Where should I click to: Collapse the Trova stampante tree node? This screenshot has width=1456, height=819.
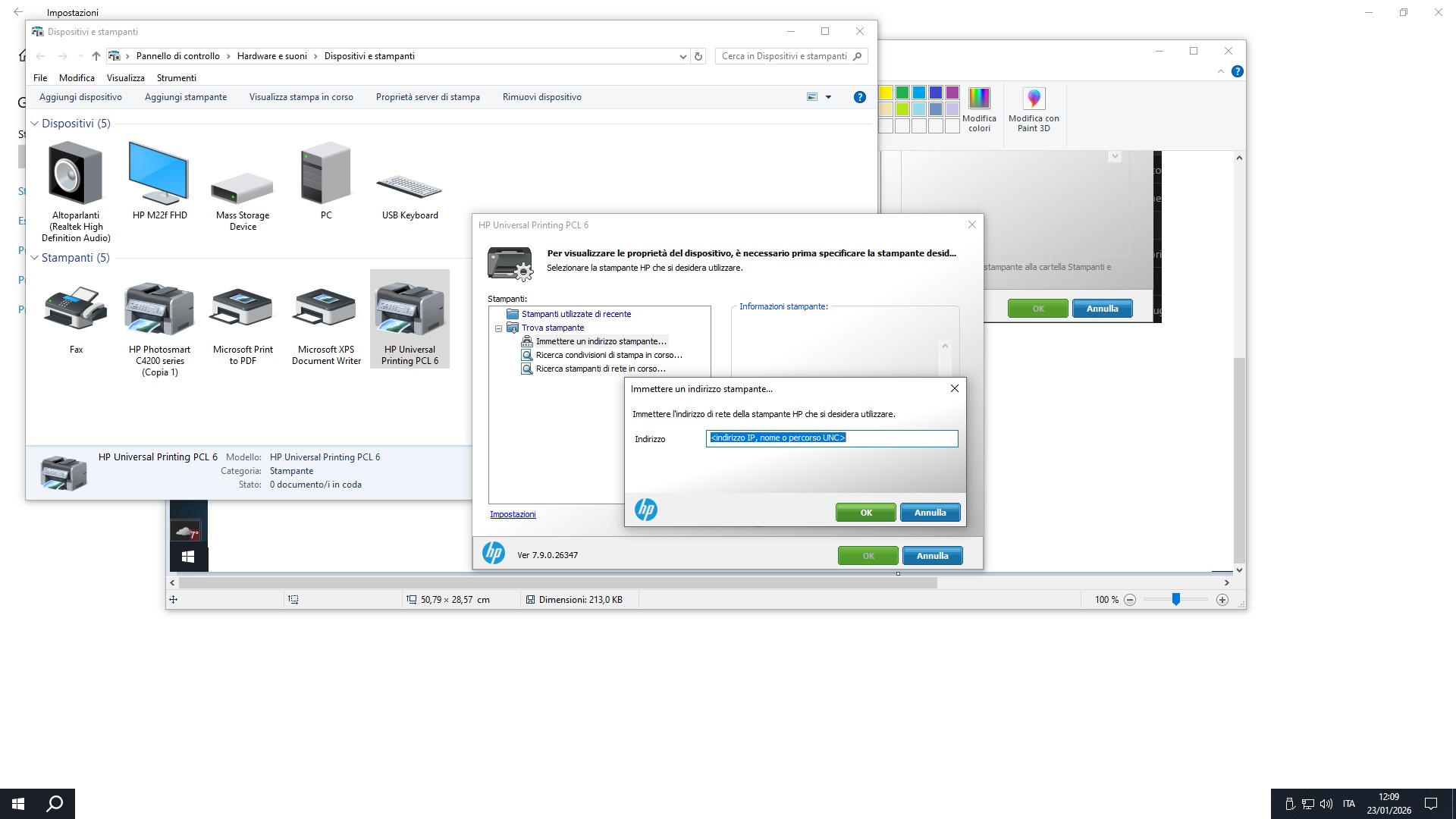click(498, 328)
